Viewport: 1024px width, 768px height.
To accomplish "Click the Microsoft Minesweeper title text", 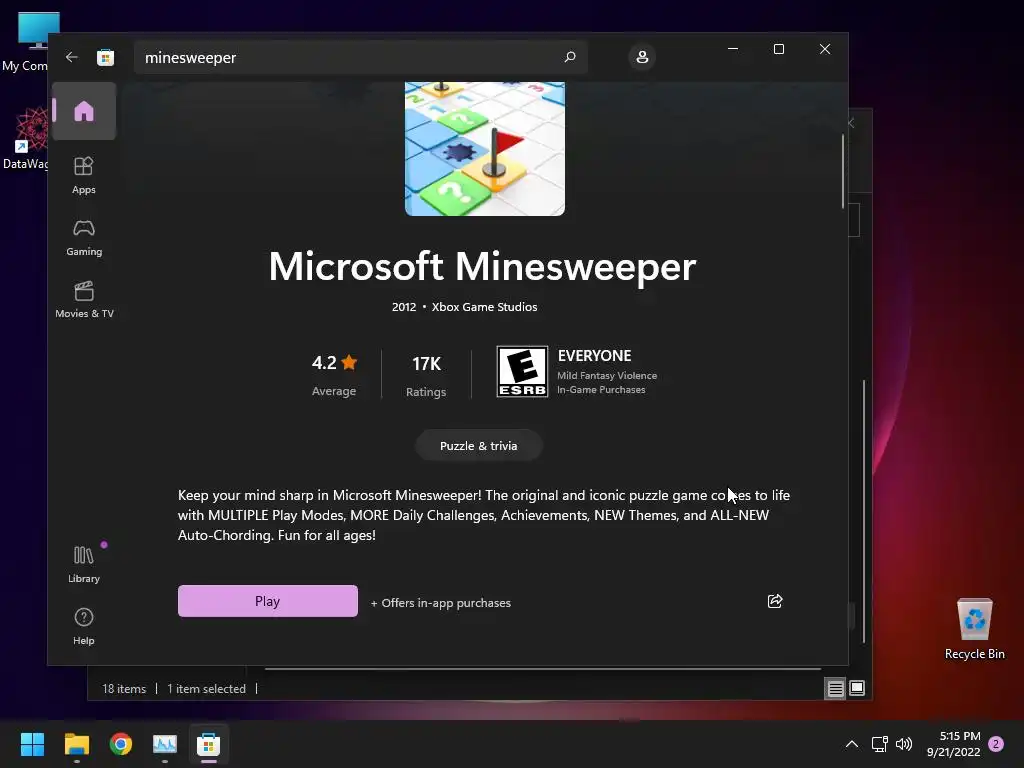I will click(483, 266).
